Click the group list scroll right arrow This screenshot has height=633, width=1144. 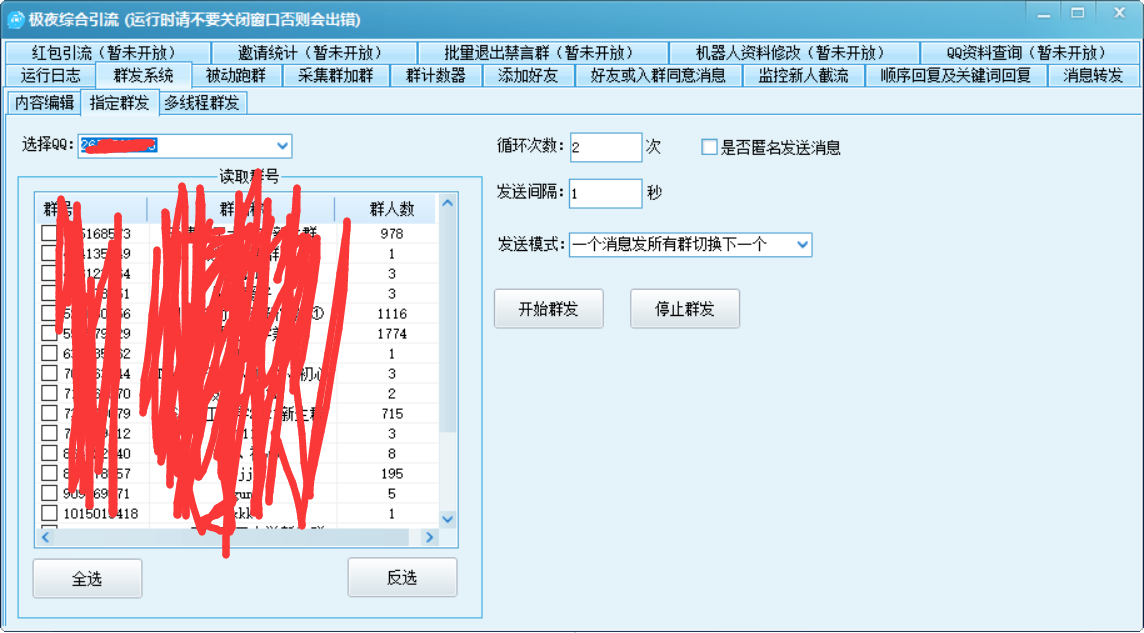tap(429, 537)
